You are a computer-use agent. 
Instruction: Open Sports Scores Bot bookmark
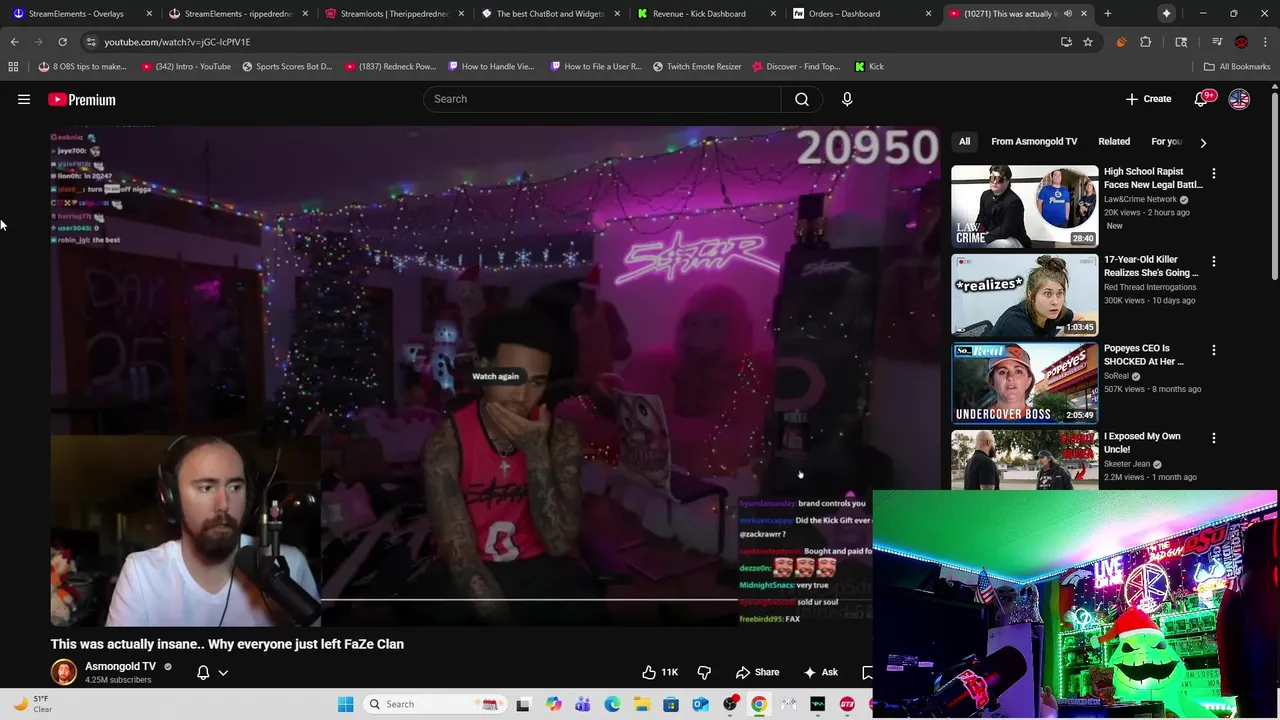(x=286, y=66)
